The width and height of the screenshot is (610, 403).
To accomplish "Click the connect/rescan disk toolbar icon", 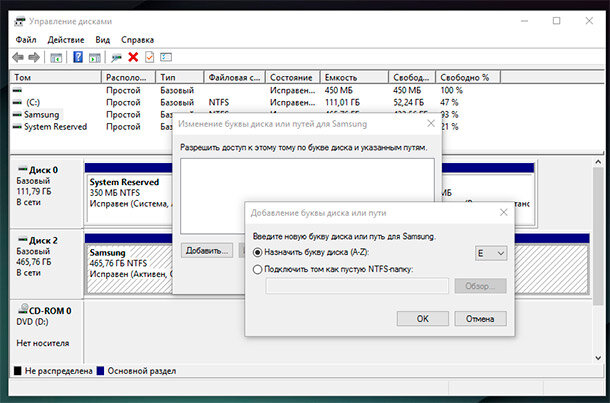I will pyautogui.click(x=116, y=58).
